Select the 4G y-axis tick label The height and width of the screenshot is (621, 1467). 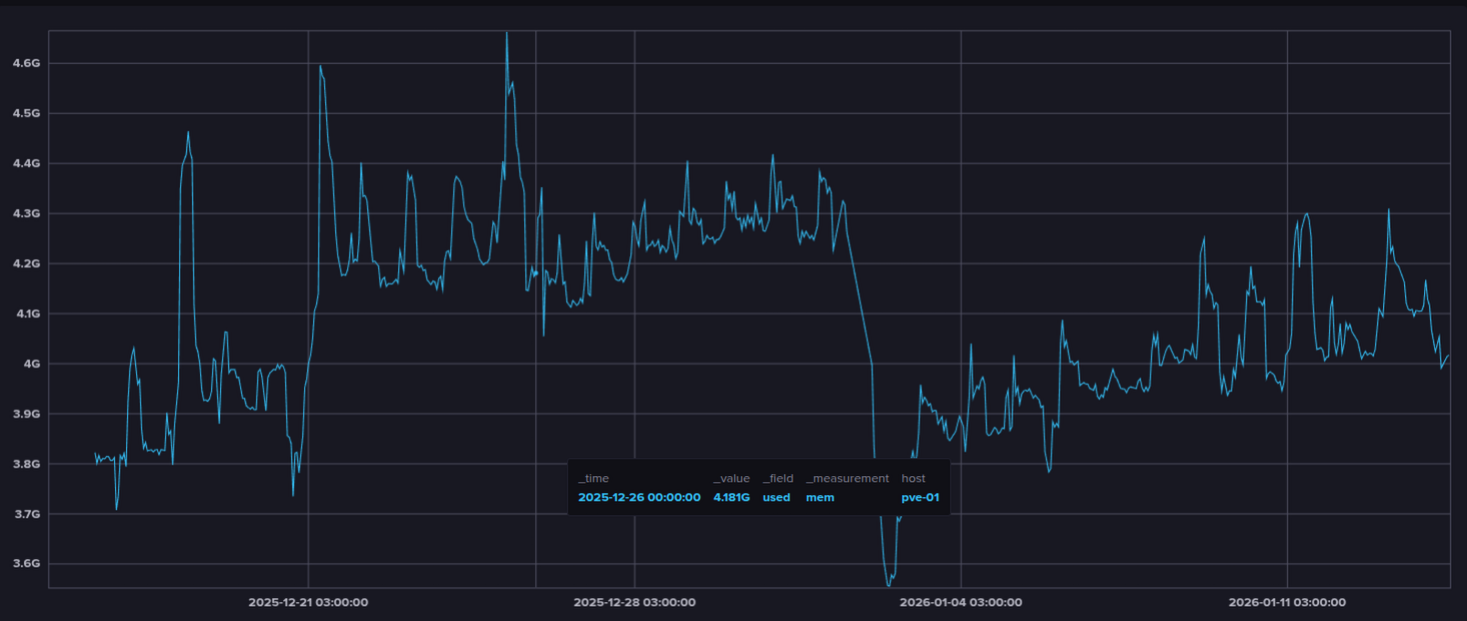point(30,364)
